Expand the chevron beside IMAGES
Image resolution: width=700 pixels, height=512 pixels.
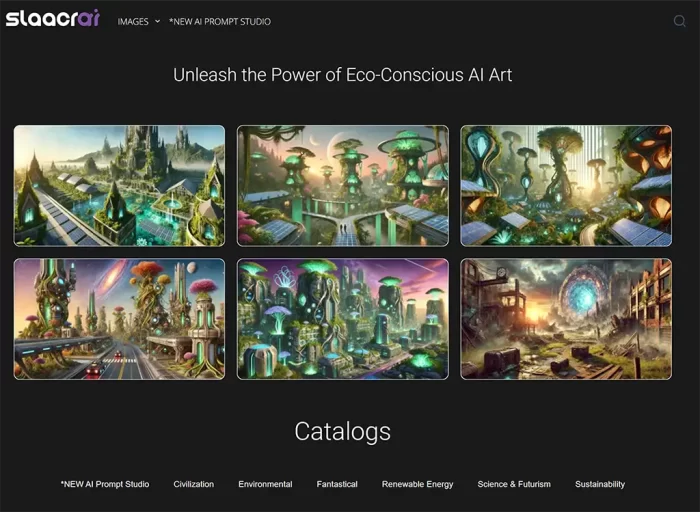[157, 21]
